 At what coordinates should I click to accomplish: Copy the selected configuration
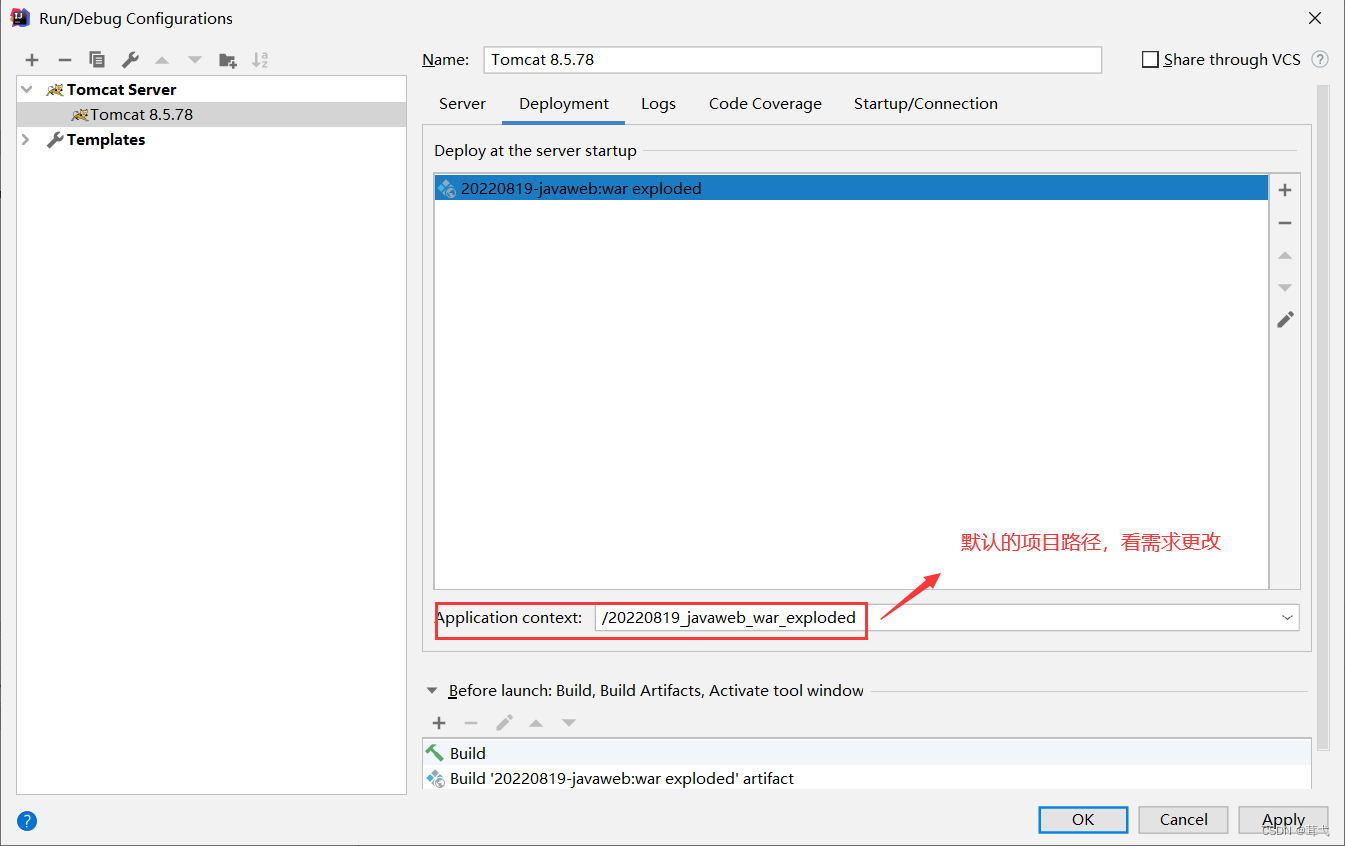pyautogui.click(x=97, y=60)
